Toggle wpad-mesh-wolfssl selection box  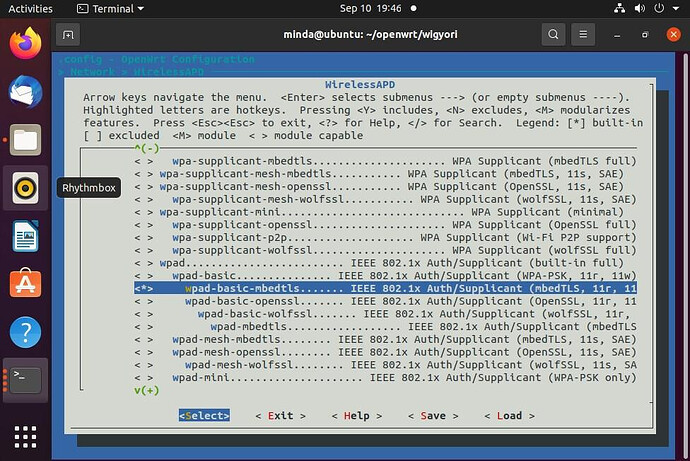144,365
